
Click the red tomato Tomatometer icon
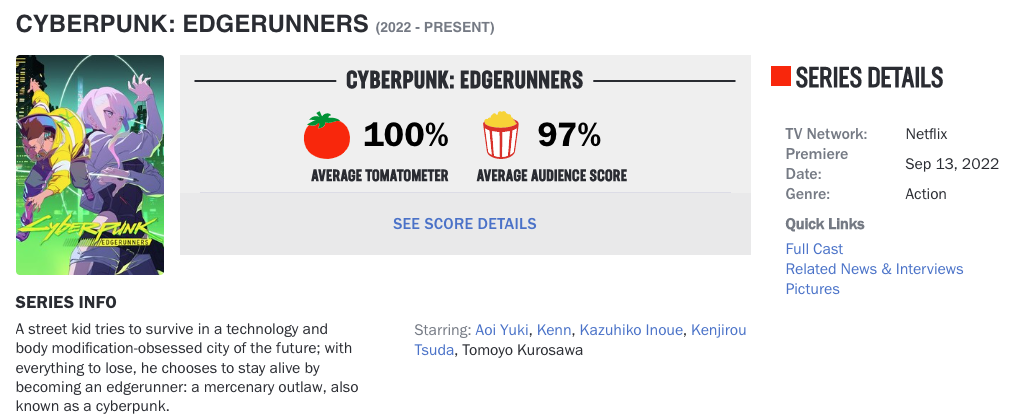coord(327,135)
